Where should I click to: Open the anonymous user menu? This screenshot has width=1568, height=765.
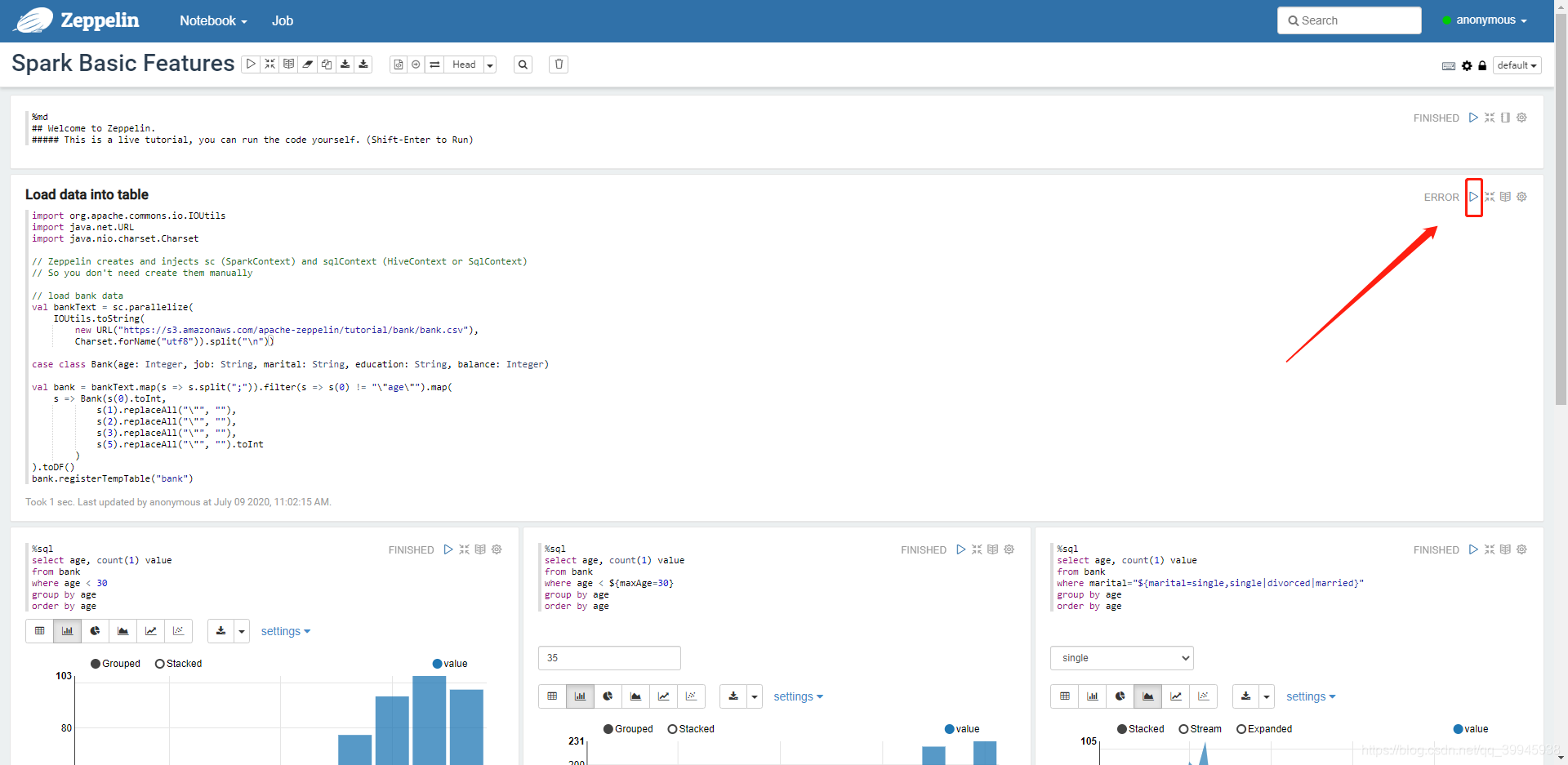pos(1484,20)
